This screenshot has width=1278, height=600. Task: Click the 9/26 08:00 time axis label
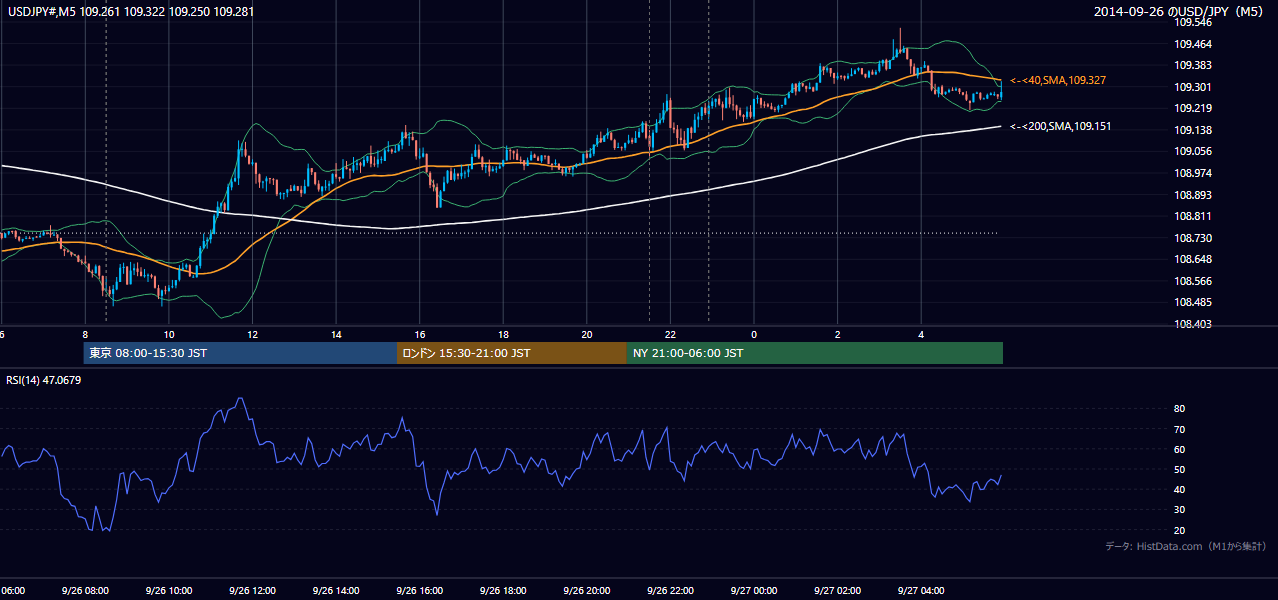(85, 590)
